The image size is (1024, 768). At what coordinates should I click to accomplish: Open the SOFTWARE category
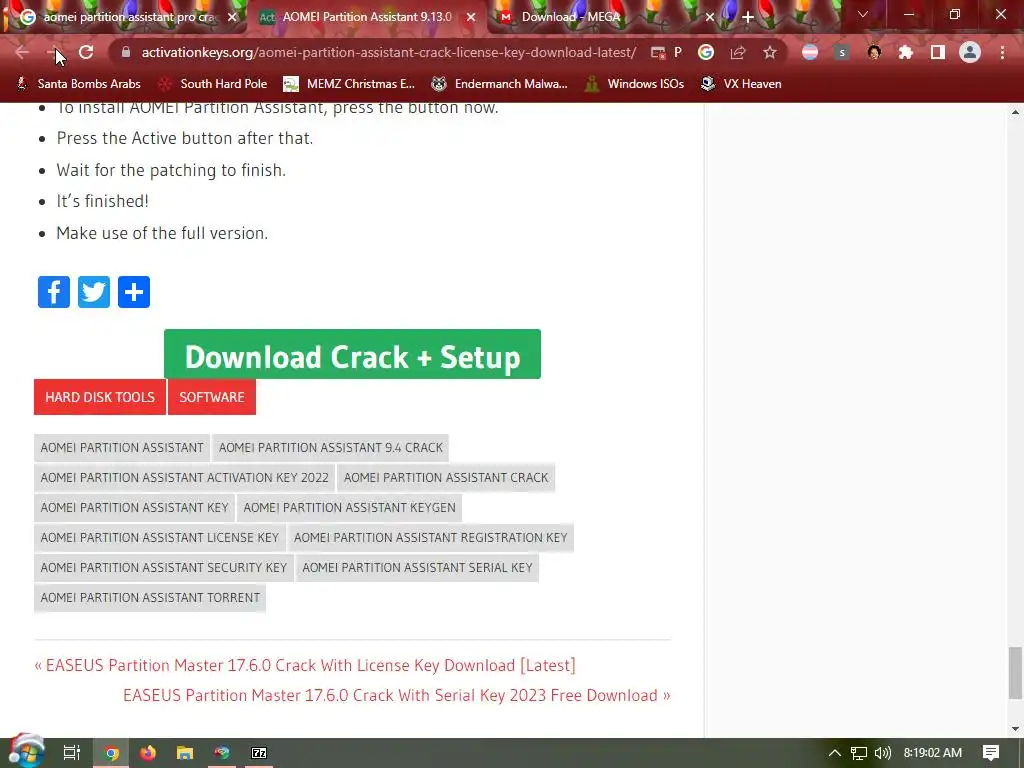pyautogui.click(x=212, y=397)
